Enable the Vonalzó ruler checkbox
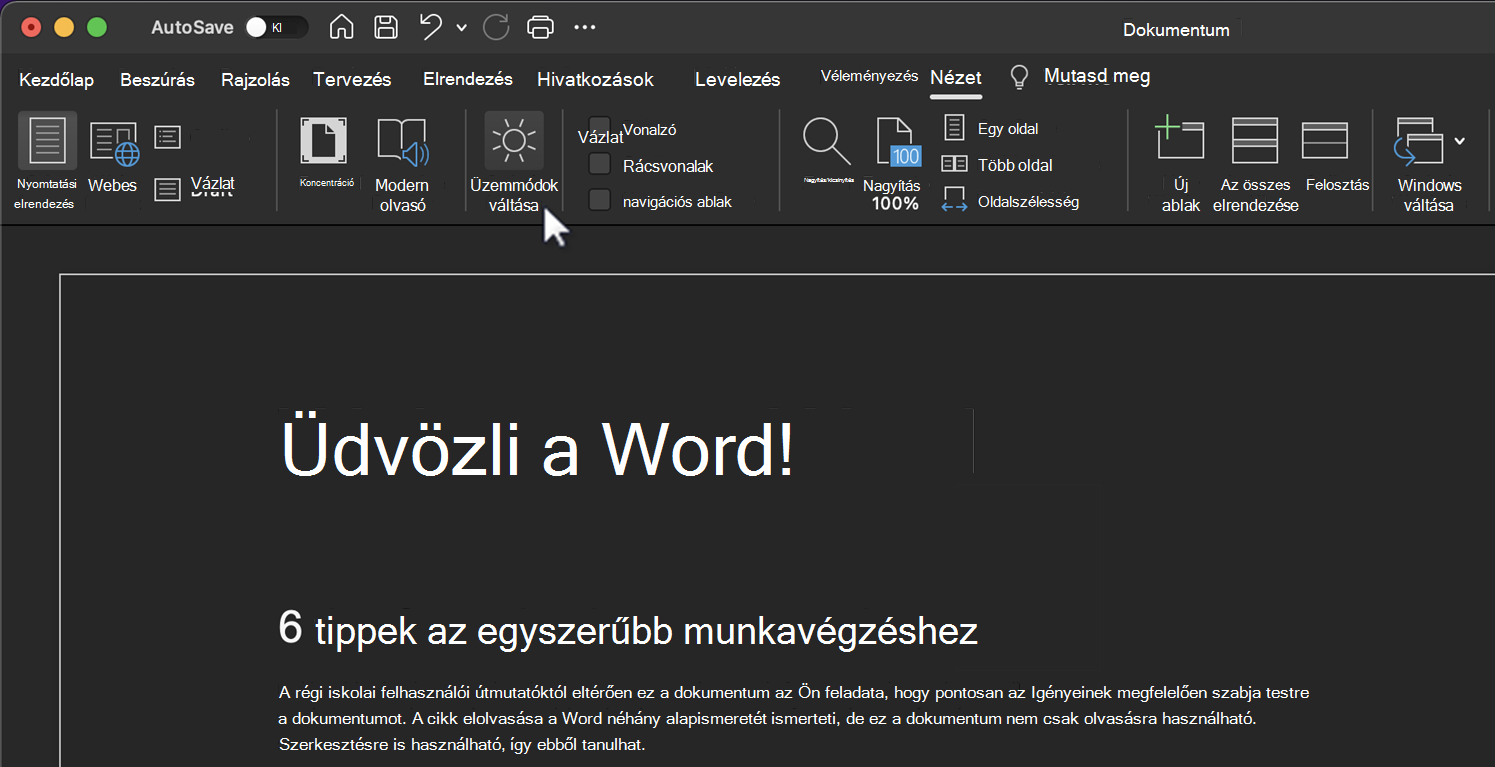Viewport: 1495px width, 767px height. [599, 127]
